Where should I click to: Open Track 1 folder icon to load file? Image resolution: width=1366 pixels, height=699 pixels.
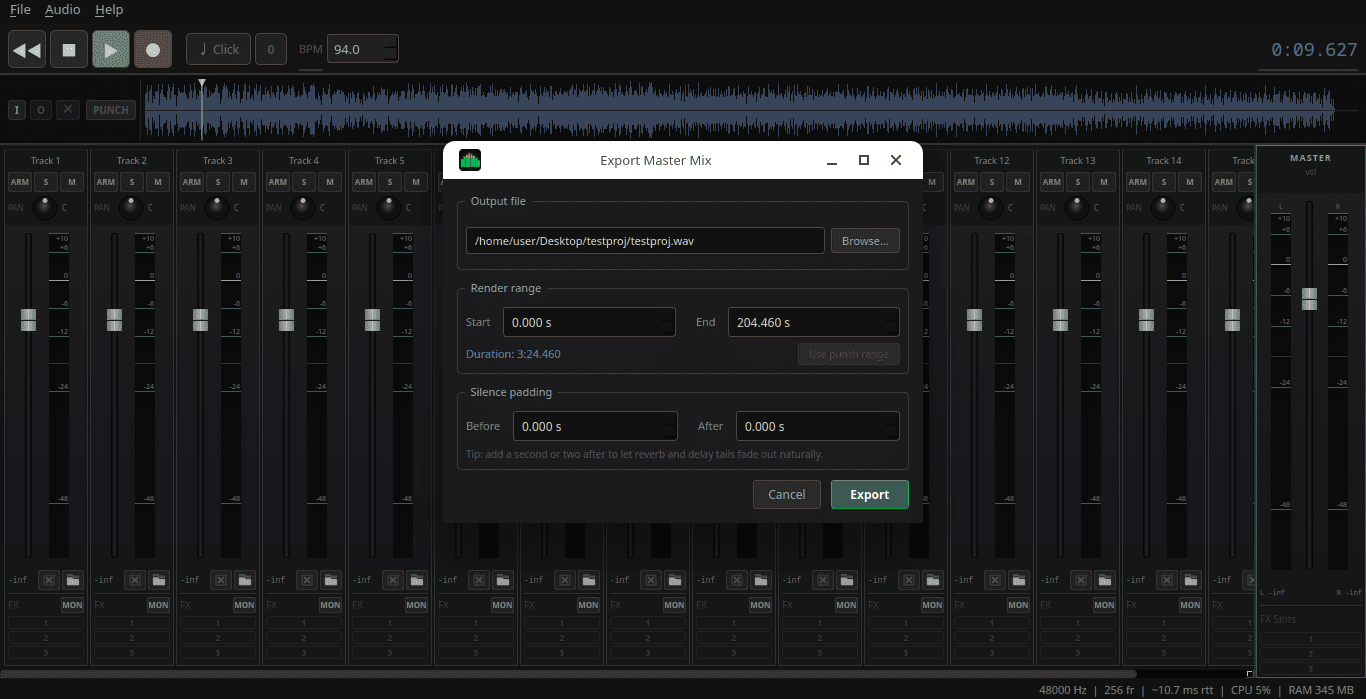coord(73,580)
